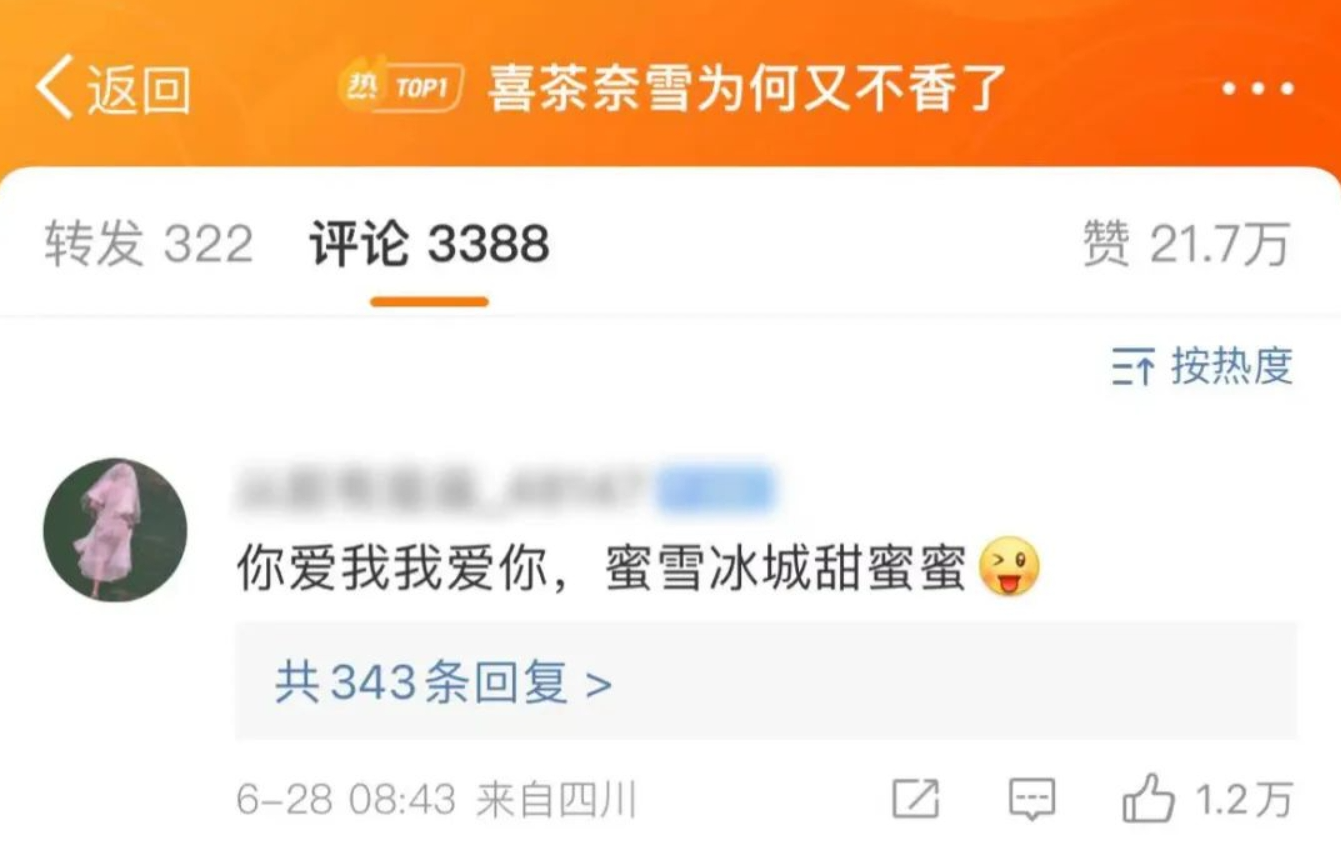Open the three-dots more menu
1341x847 pixels.
click(x=1258, y=89)
